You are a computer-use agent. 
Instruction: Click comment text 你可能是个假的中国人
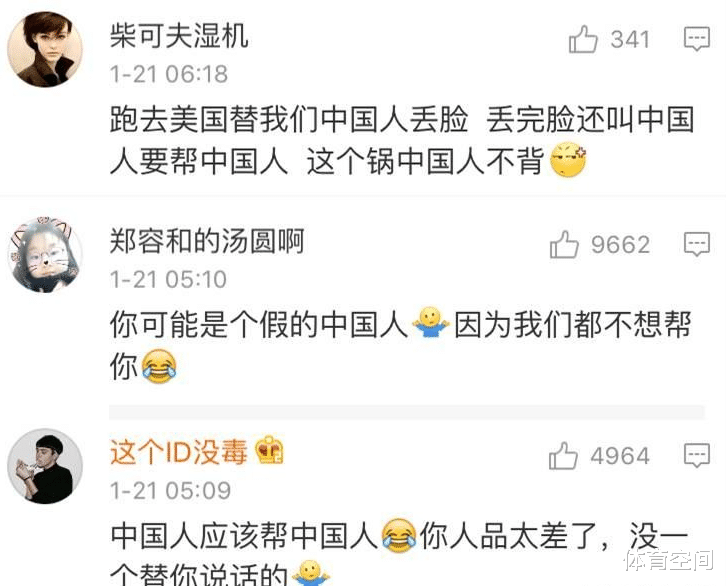[259, 324]
